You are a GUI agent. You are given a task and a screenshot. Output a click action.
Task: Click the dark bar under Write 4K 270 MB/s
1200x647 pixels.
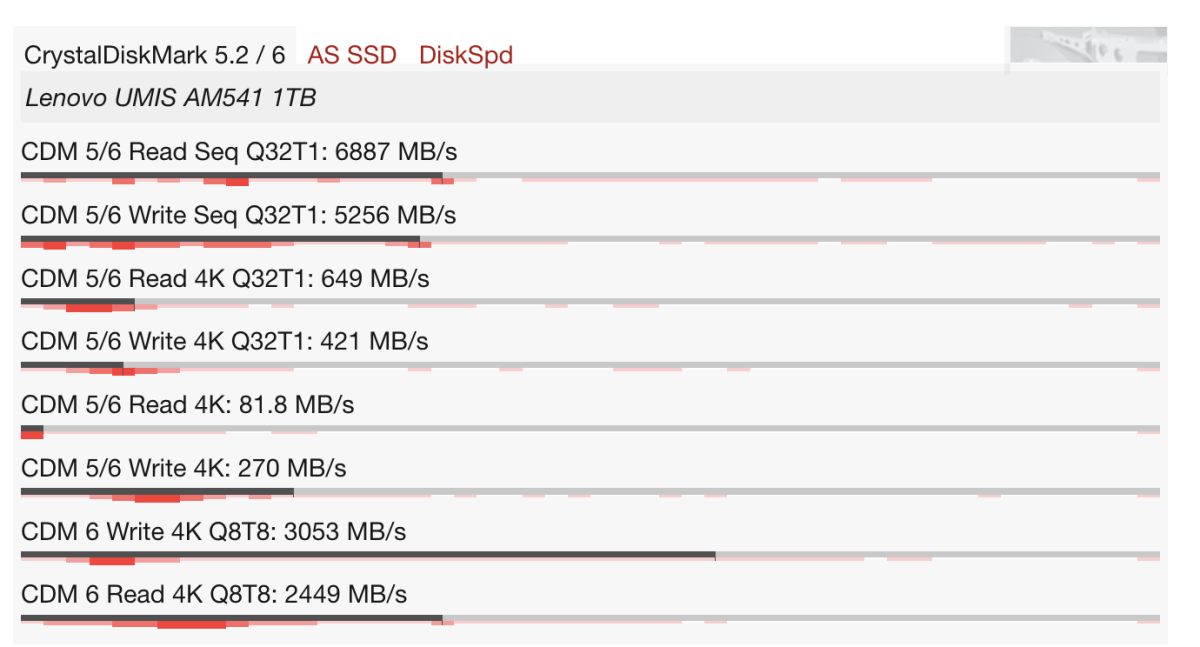pyautogui.click(x=157, y=492)
